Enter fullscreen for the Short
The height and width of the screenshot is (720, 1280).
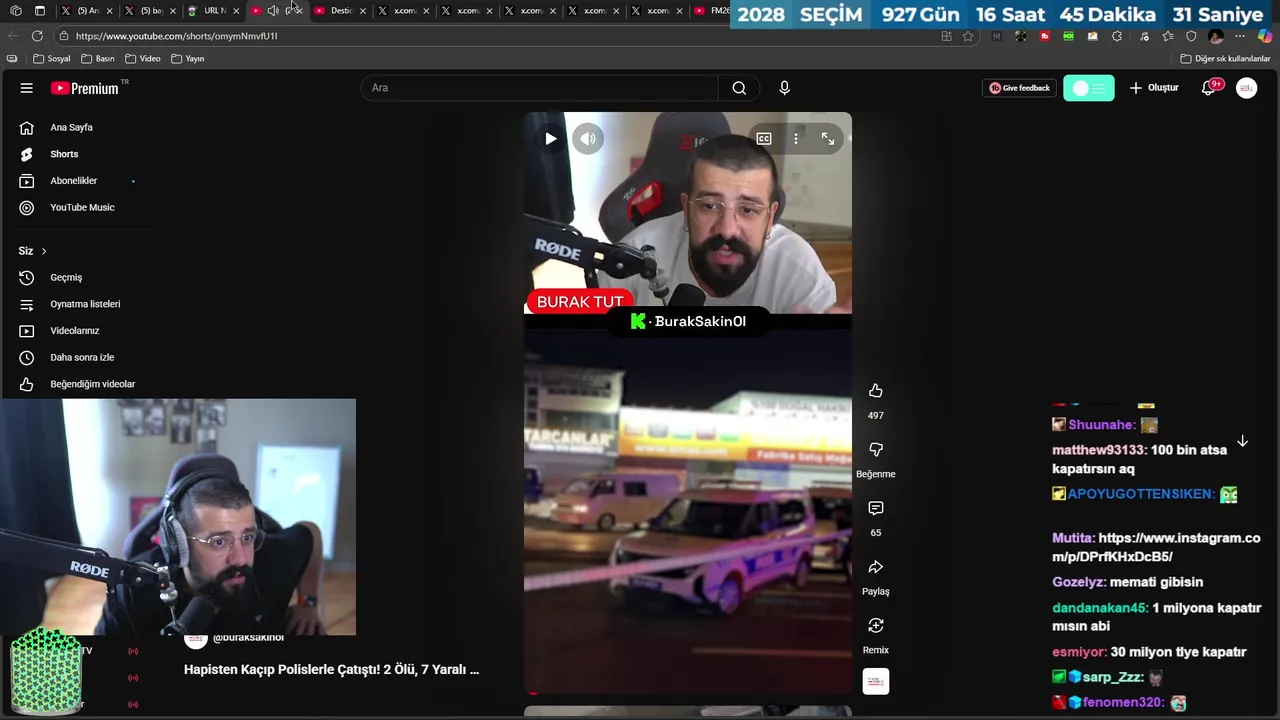[828, 139]
